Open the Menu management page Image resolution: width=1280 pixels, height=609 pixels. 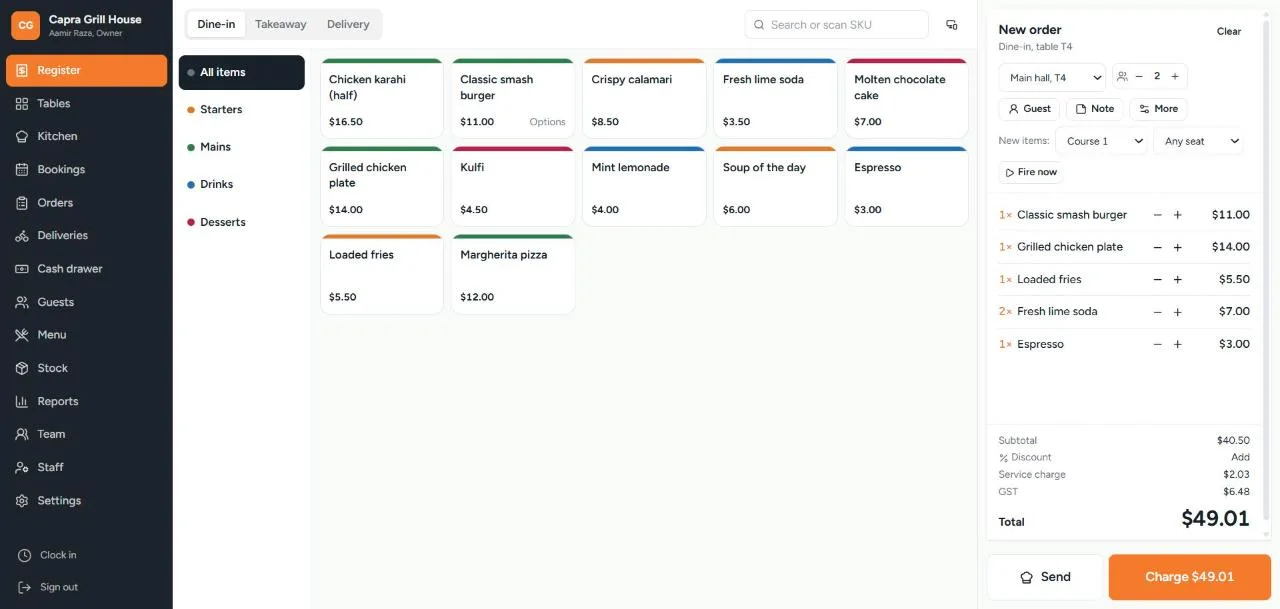pos(86,334)
